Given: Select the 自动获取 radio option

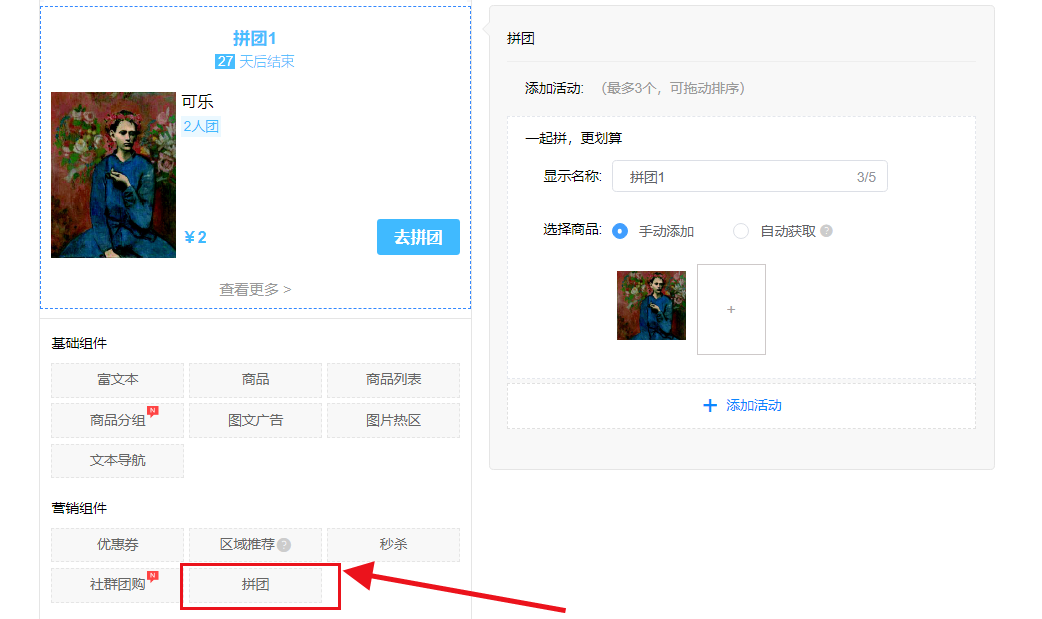Looking at the screenshot, I should pyautogui.click(x=741, y=231).
